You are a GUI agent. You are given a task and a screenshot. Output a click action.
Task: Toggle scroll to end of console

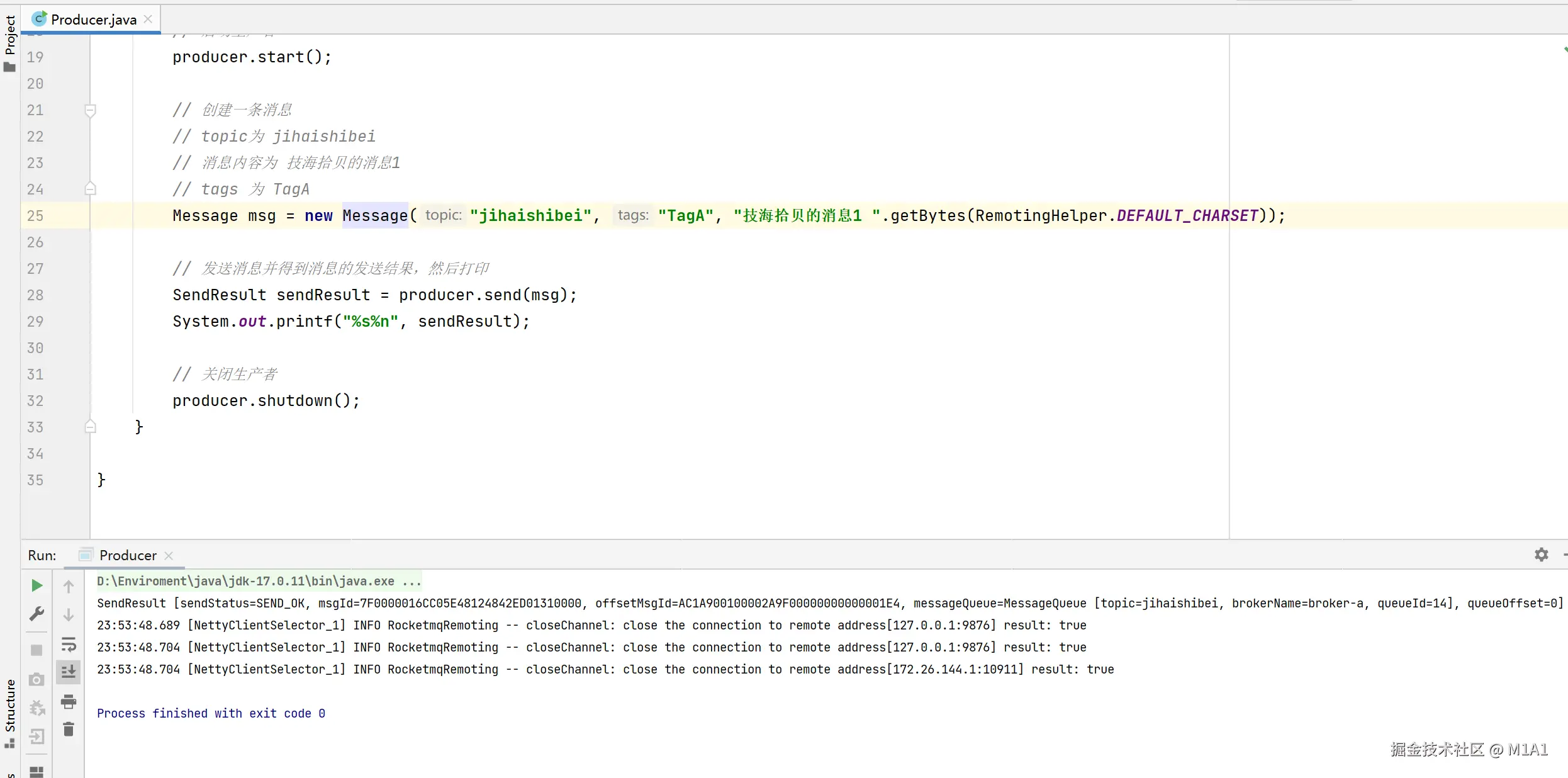coord(69,672)
